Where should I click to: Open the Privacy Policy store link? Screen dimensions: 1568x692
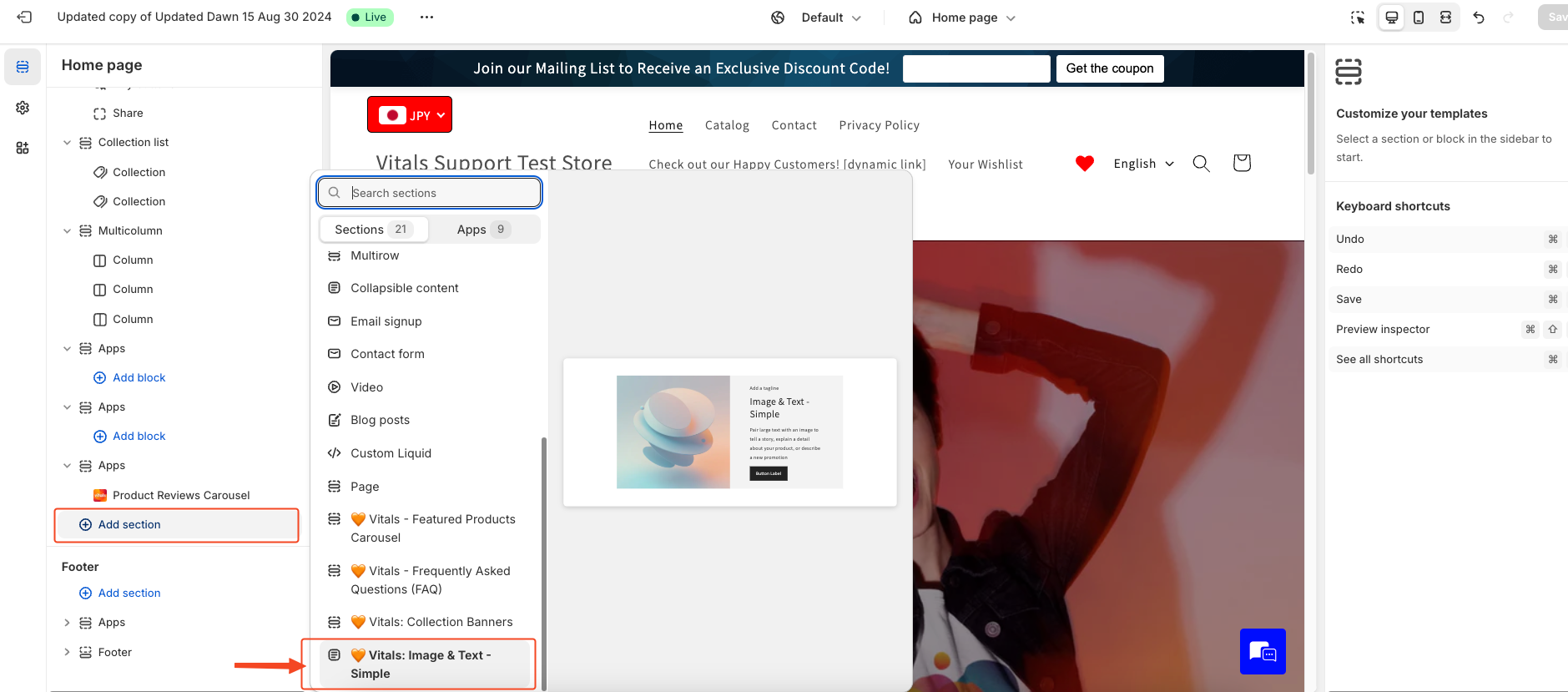pos(879,125)
